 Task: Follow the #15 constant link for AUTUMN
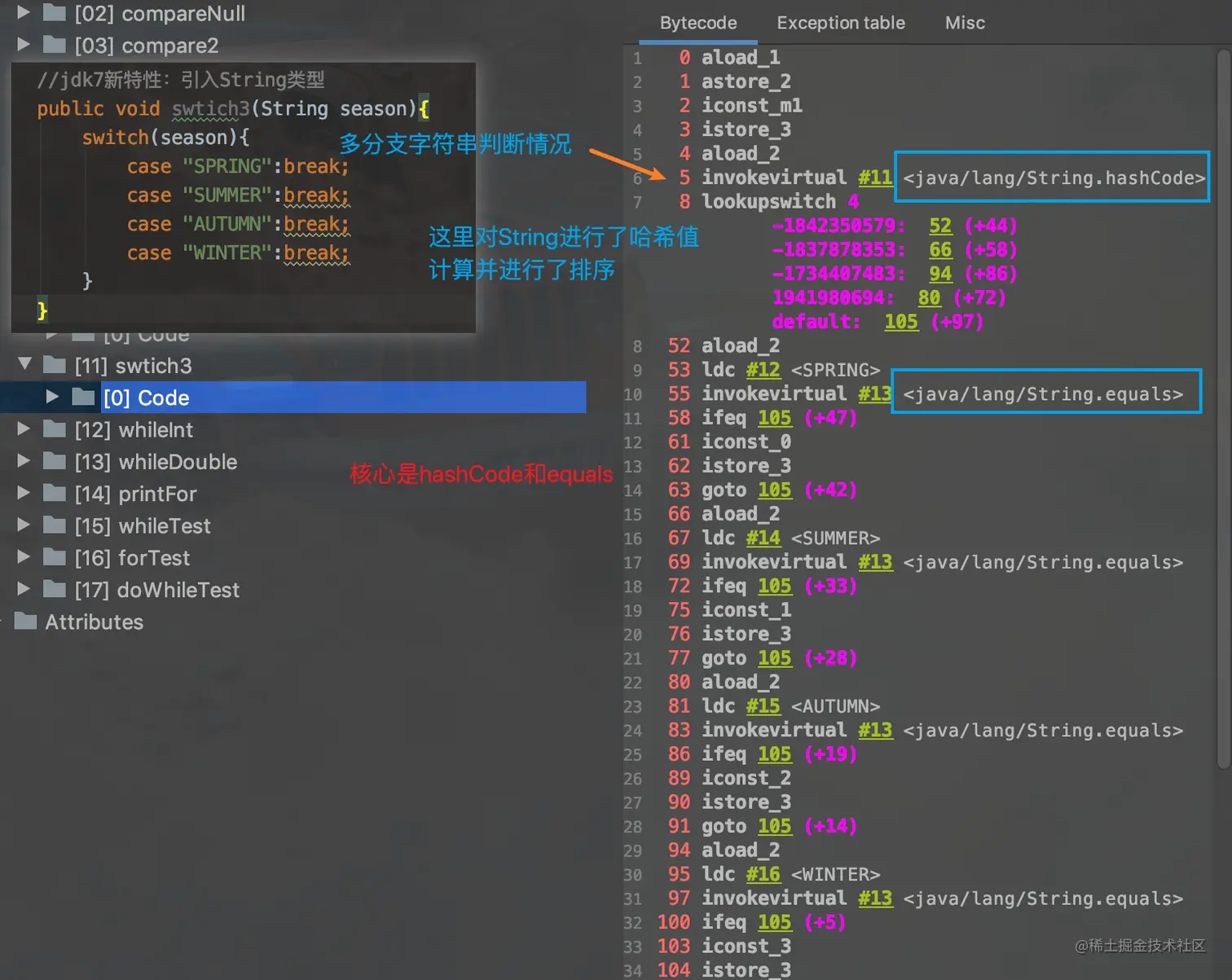(x=763, y=706)
